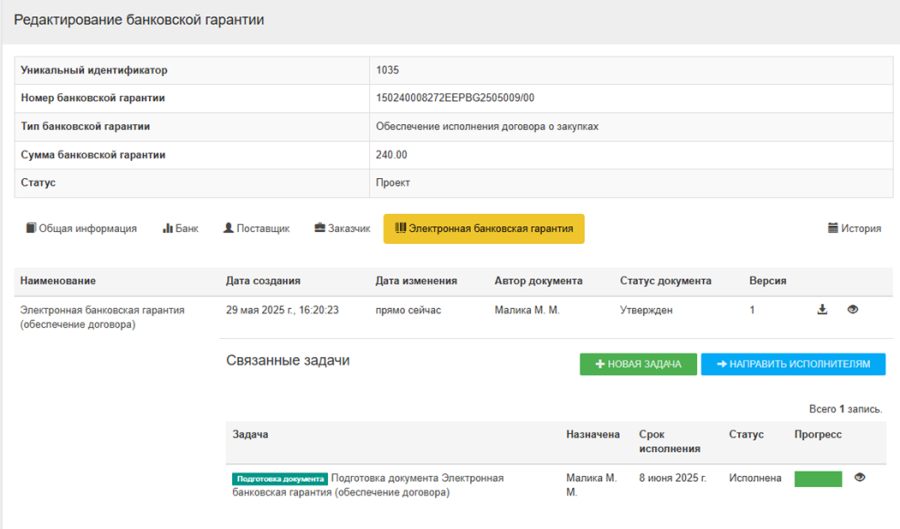Go to the Заказчик tab

click(x=342, y=228)
